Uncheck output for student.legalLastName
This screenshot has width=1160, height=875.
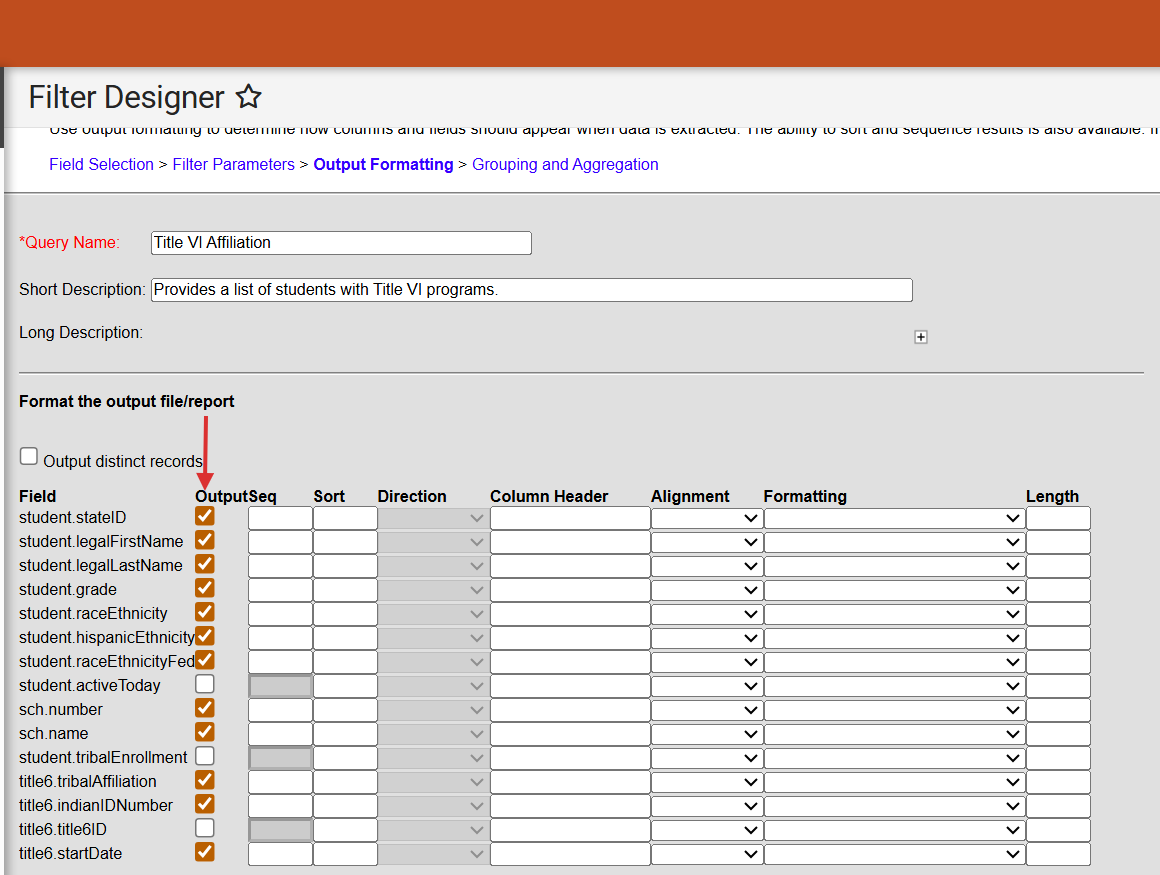(x=205, y=564)
